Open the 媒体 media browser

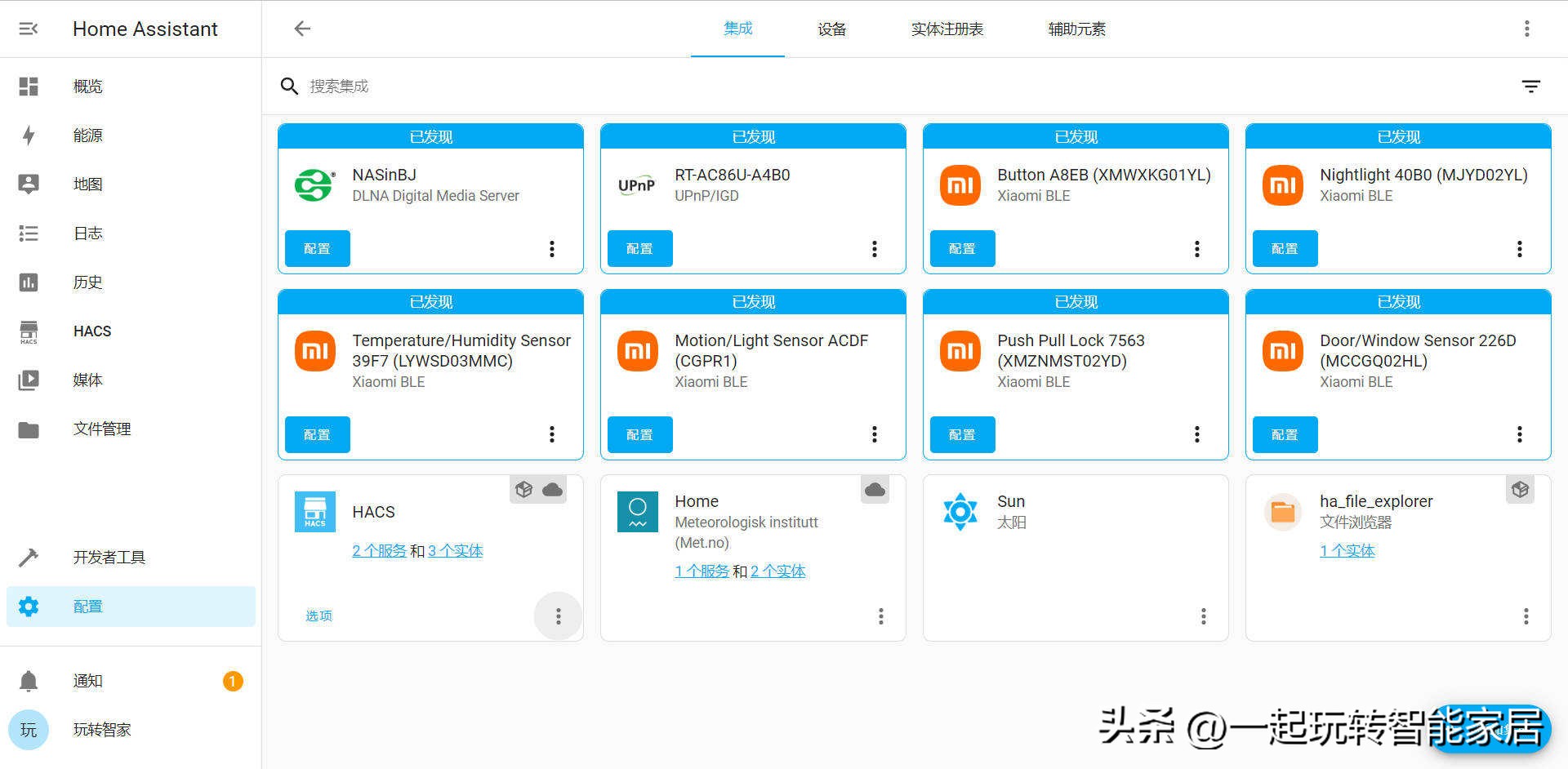click(x=87, y=380)
